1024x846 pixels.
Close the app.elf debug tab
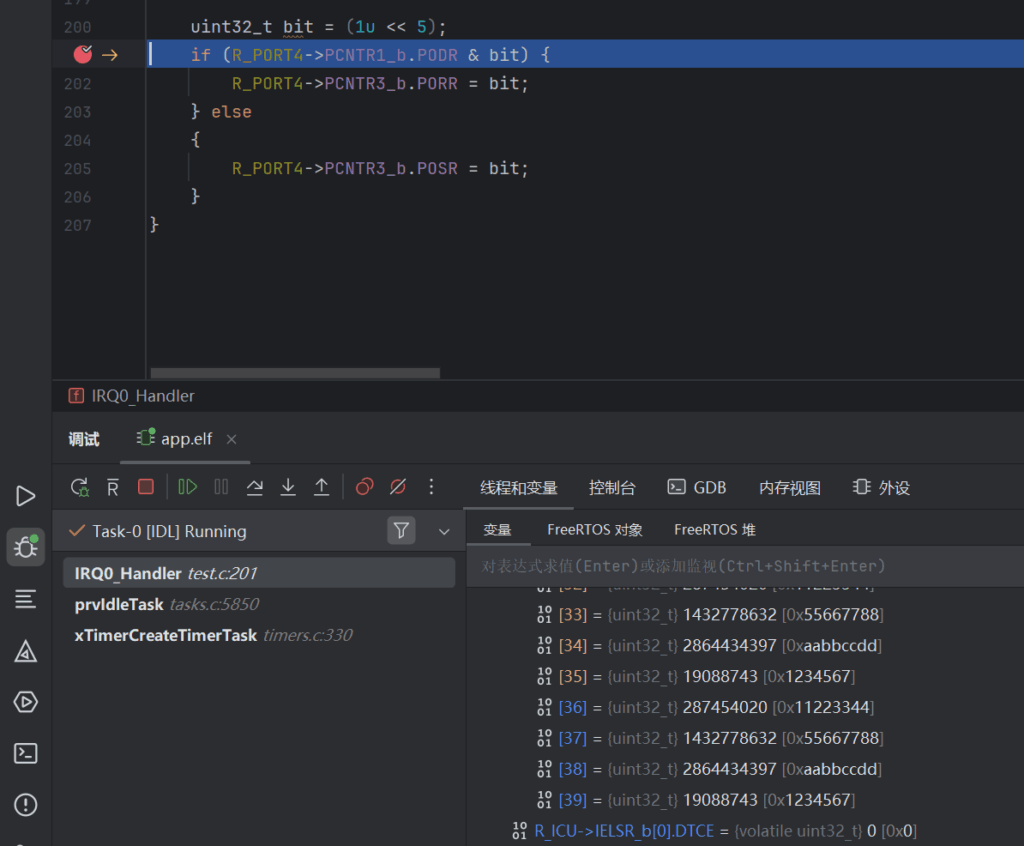(231, 440)
